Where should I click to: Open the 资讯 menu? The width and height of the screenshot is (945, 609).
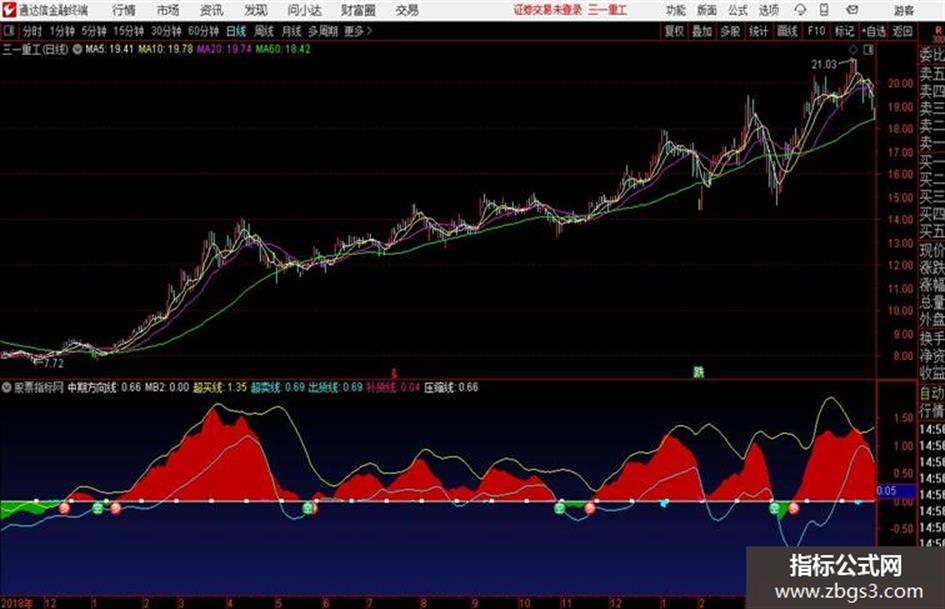[211, 10]
